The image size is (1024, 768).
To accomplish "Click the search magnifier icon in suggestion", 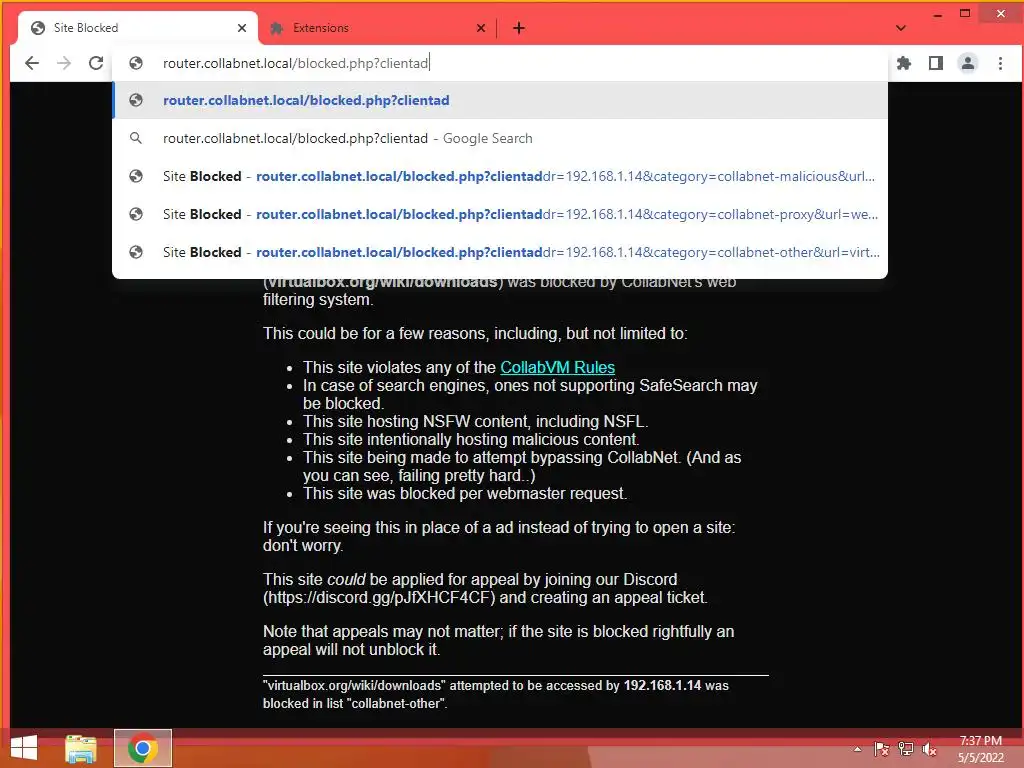I will 136,138.
